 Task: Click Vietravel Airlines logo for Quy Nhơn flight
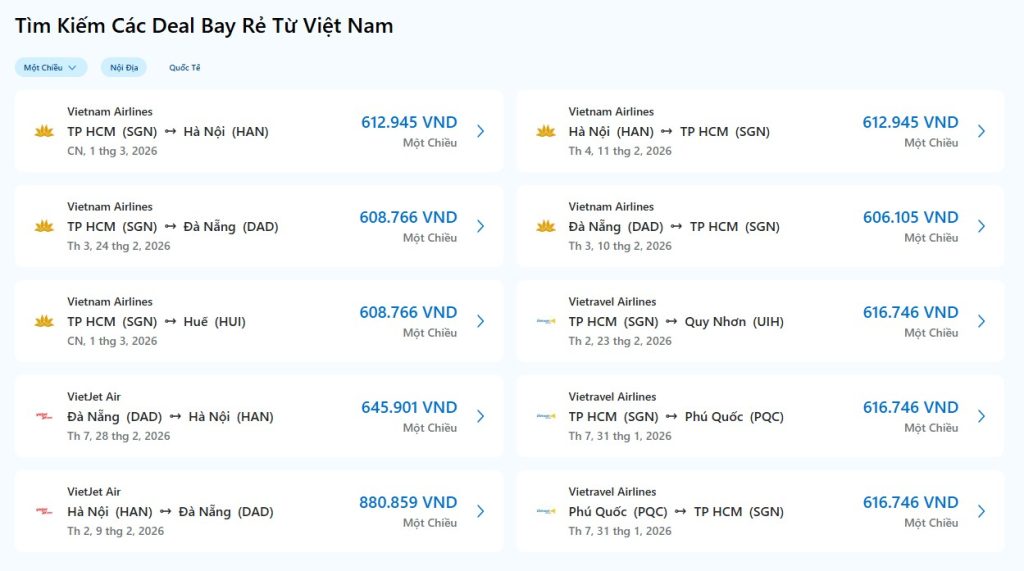point(545,321)
